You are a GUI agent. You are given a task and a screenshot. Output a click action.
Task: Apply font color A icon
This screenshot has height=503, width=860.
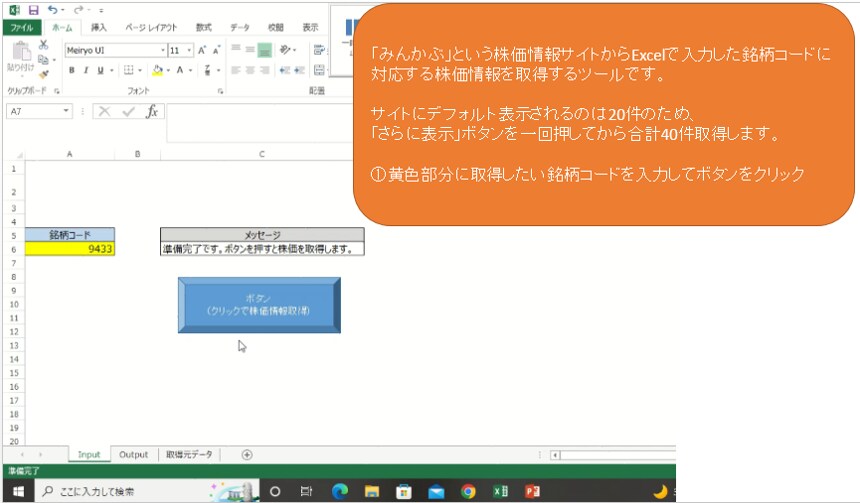179,70
